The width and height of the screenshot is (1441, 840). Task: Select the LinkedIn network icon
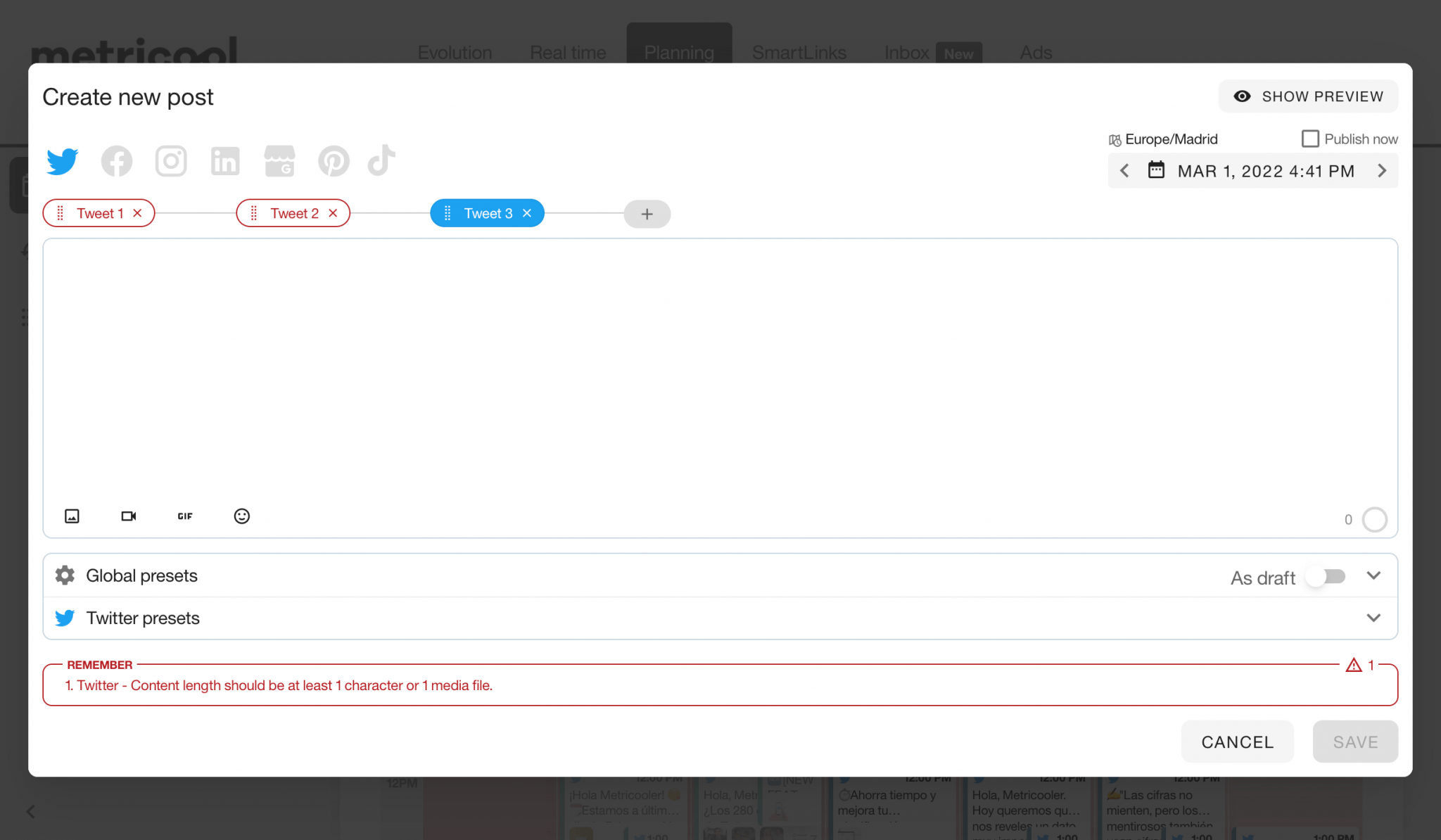coord(225,161)
